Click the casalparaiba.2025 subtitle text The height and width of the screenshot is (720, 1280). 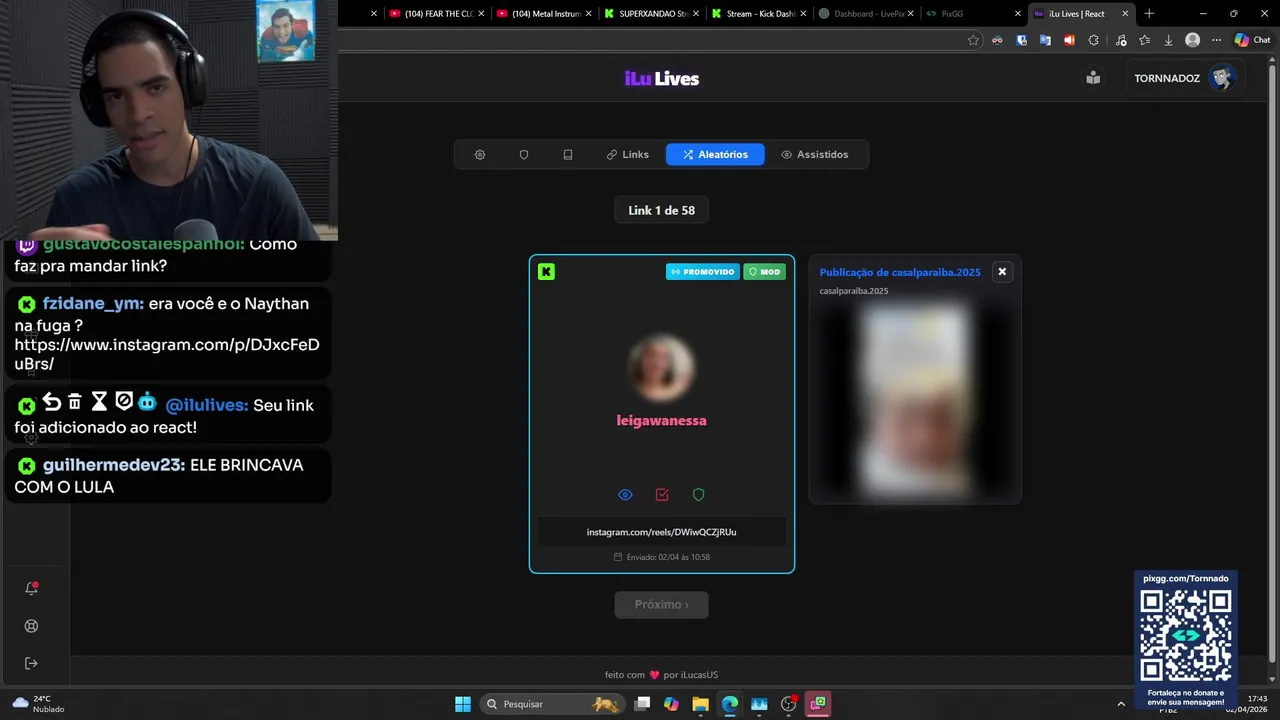coord(854,291)
